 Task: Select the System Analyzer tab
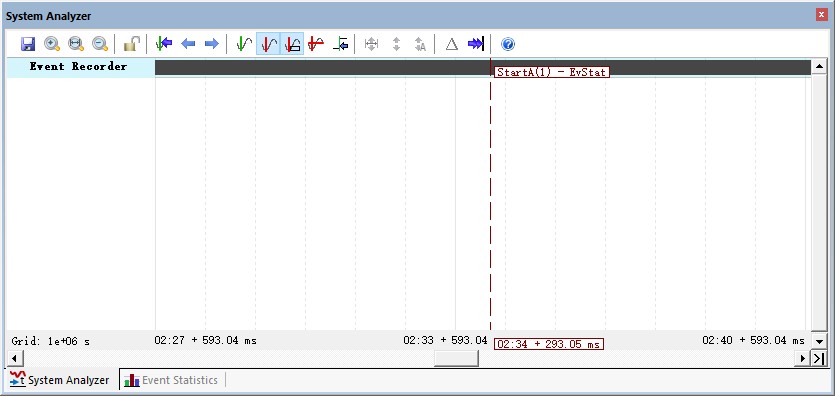[x=60, y=380]
